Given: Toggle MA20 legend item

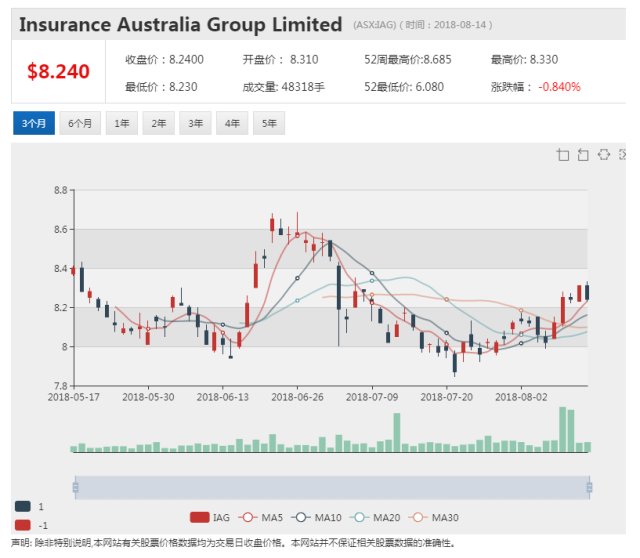Looking at the screenshot, I should [374, 517].
